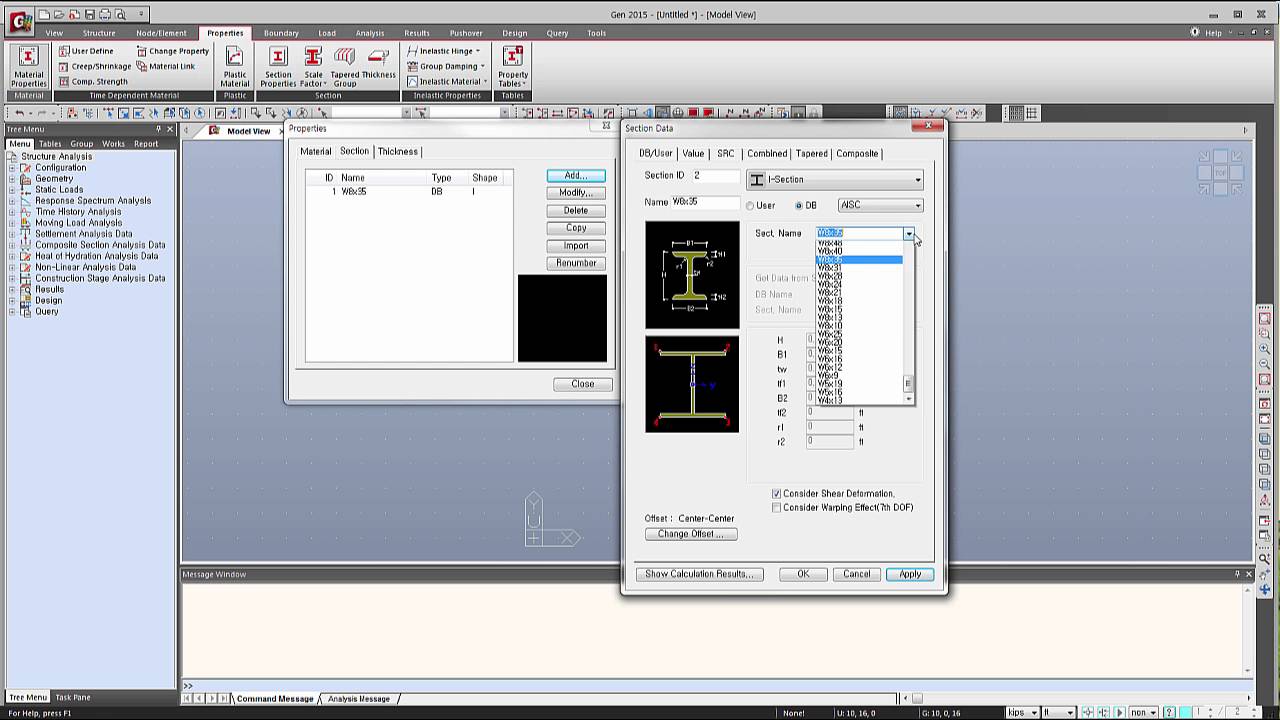Image resolution: width=1280 pixels, height=720 pixels.
Task: Open Inelastic Material dropdown
Action: 448,81
